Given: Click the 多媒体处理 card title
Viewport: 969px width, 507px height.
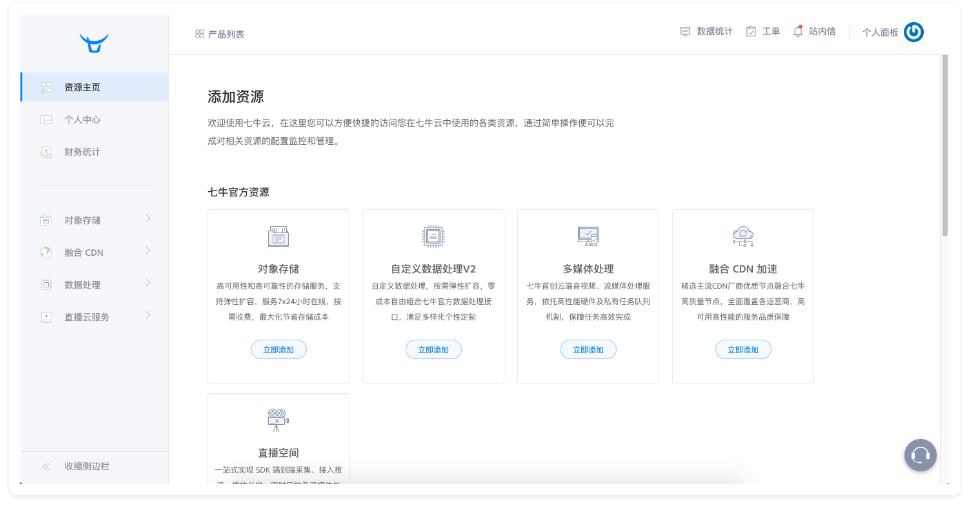Looking at the screenshot, I should (x=588, y=268).
